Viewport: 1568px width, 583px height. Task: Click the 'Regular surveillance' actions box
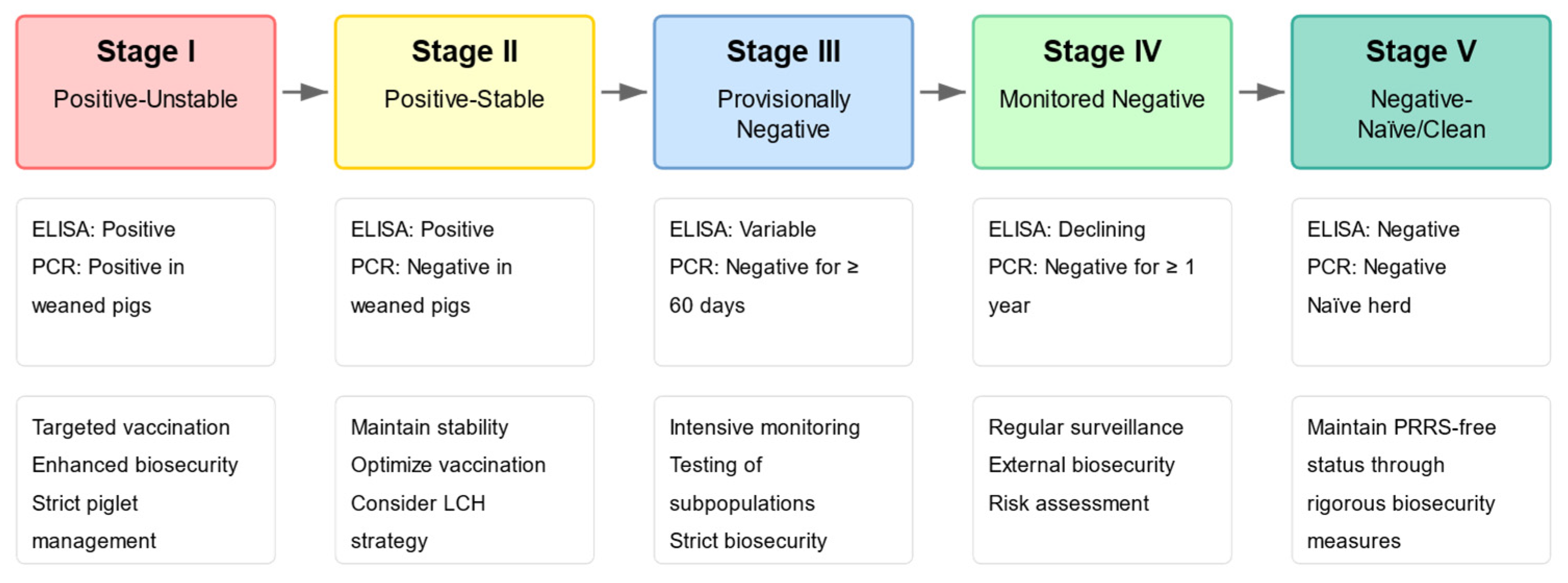pos(1102,479)
